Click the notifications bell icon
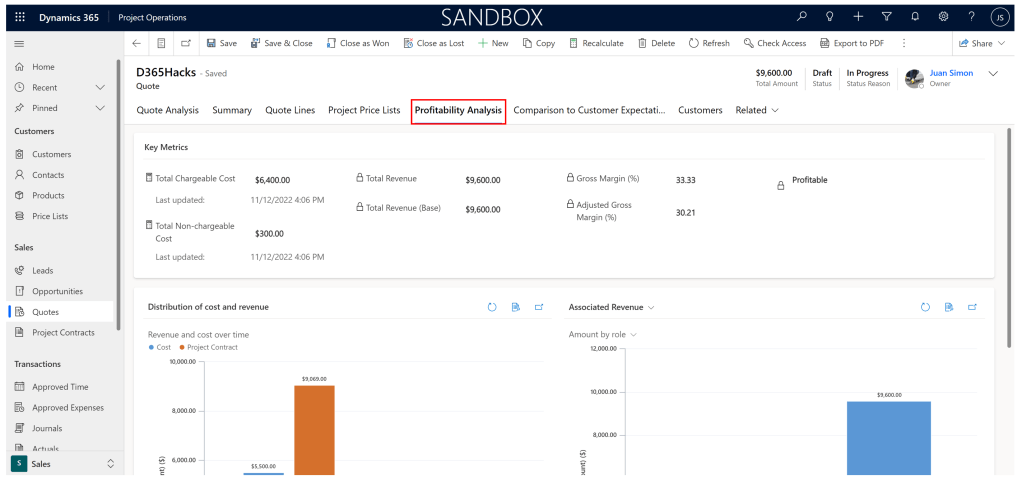1022x483 pixels. 915,17
